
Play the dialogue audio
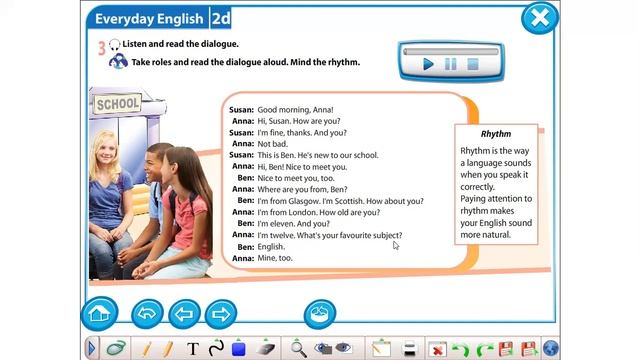(x=428, y=64)
